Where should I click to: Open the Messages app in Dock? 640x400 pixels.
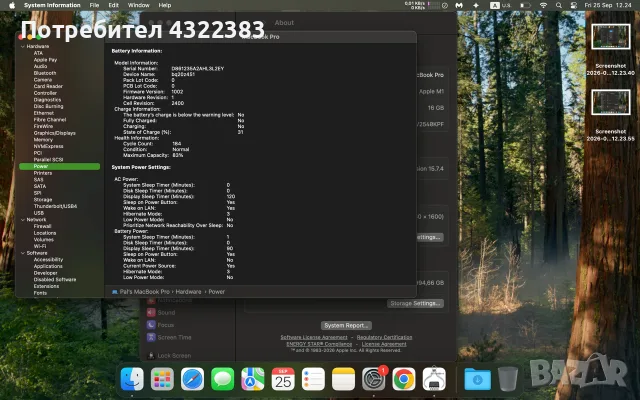pyautogui.click(x=222, y=379)
